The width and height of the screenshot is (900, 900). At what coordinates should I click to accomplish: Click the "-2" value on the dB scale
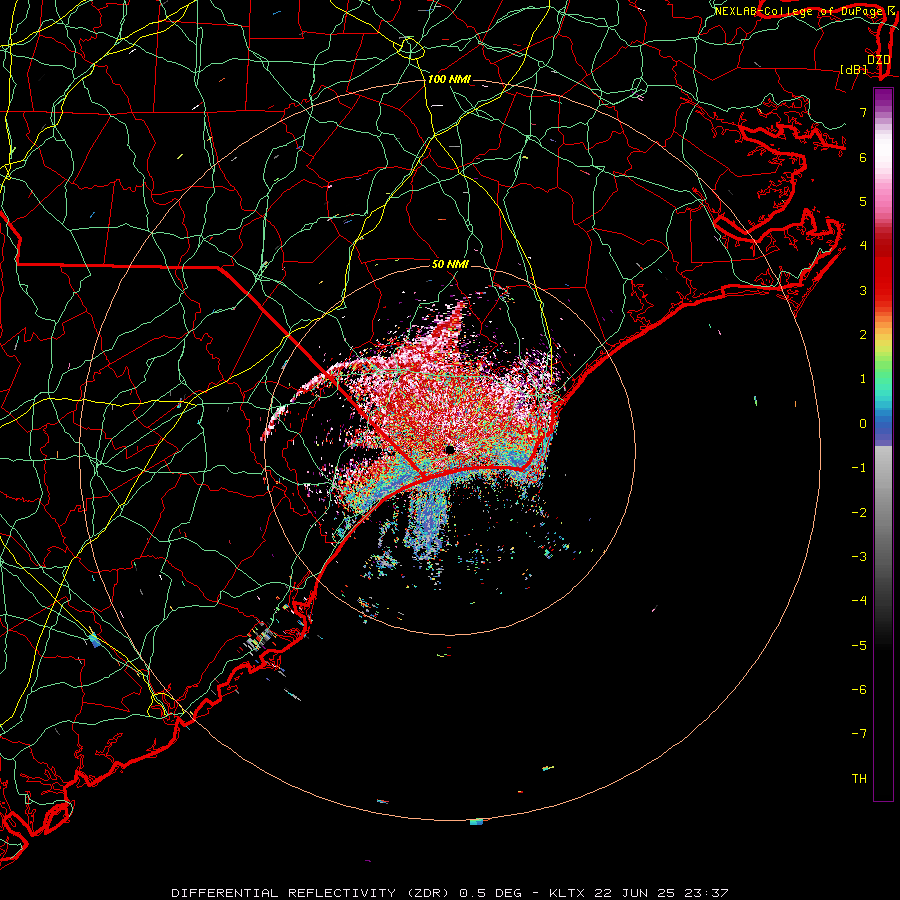[859, 513]
